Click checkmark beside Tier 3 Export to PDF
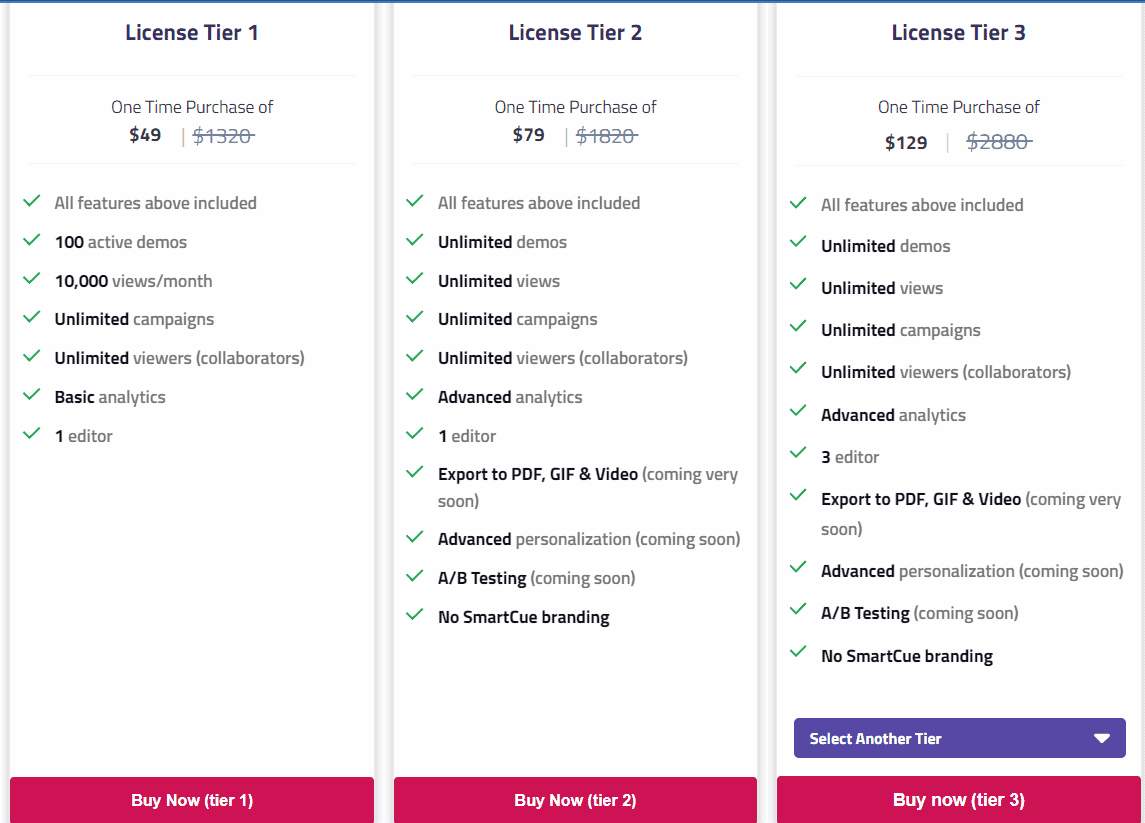Viewport: 1145px width, 823px height. pyautogui.click(x=798, y=497)
